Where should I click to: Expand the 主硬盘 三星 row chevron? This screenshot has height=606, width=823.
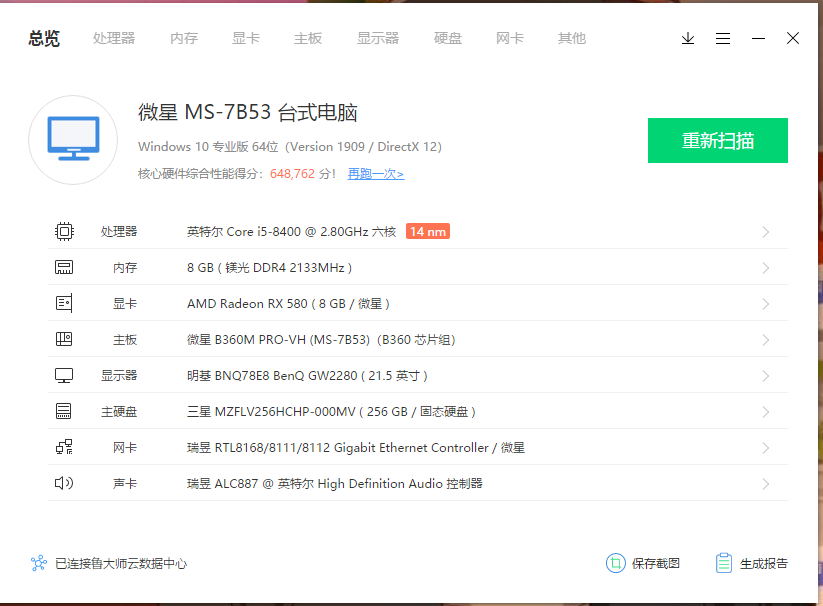[x=766, y=412]
